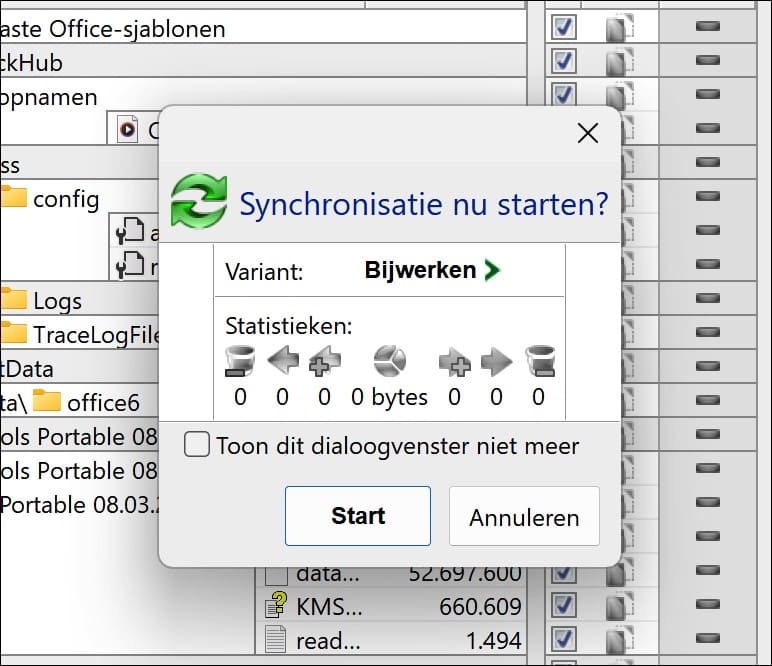This screenshot has height=666, width=772.
Task: Click the dash icon in KMS row
Action: (x=708, y=604)
